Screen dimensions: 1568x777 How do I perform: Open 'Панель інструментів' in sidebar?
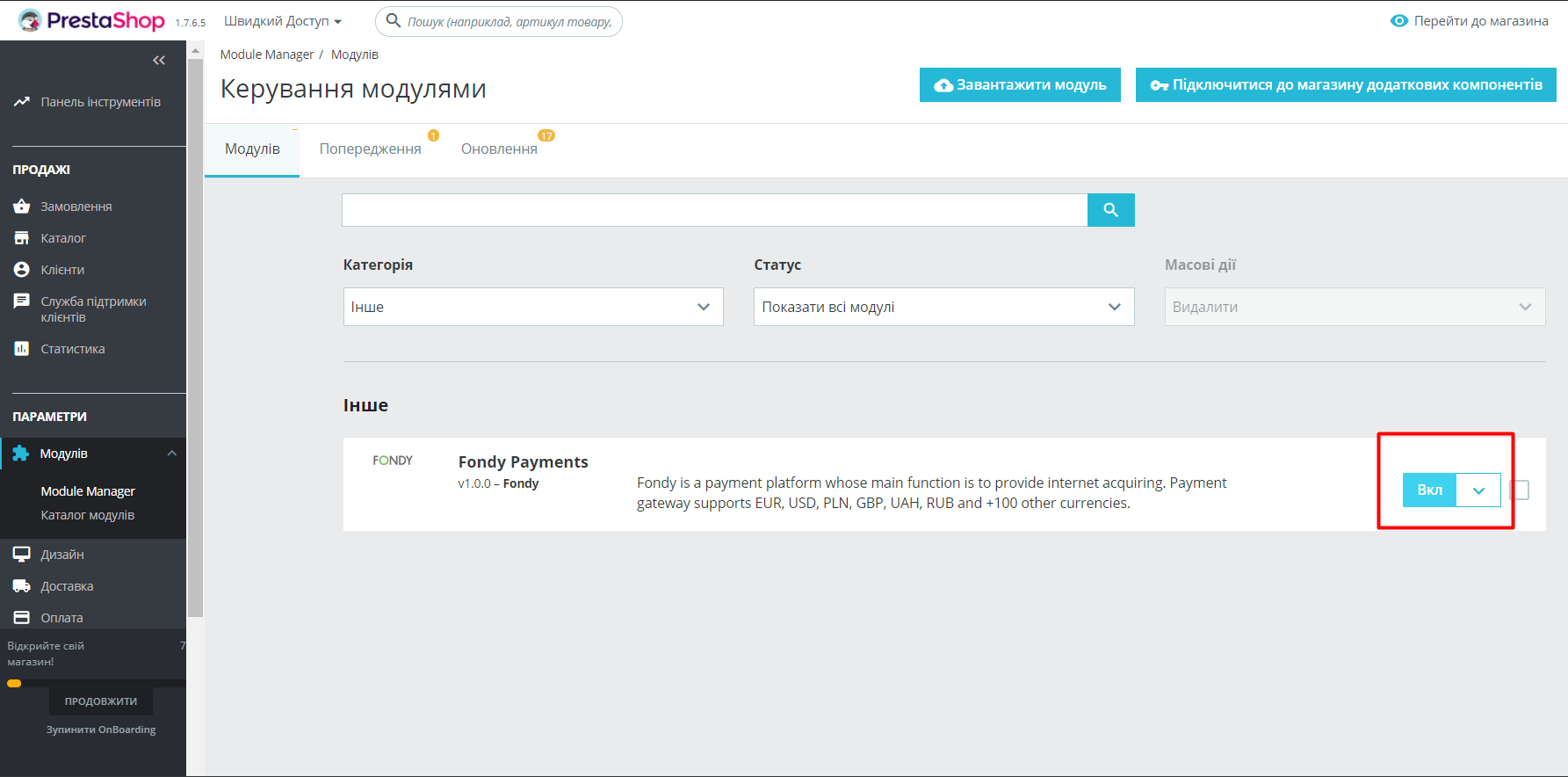coord(100,102)
